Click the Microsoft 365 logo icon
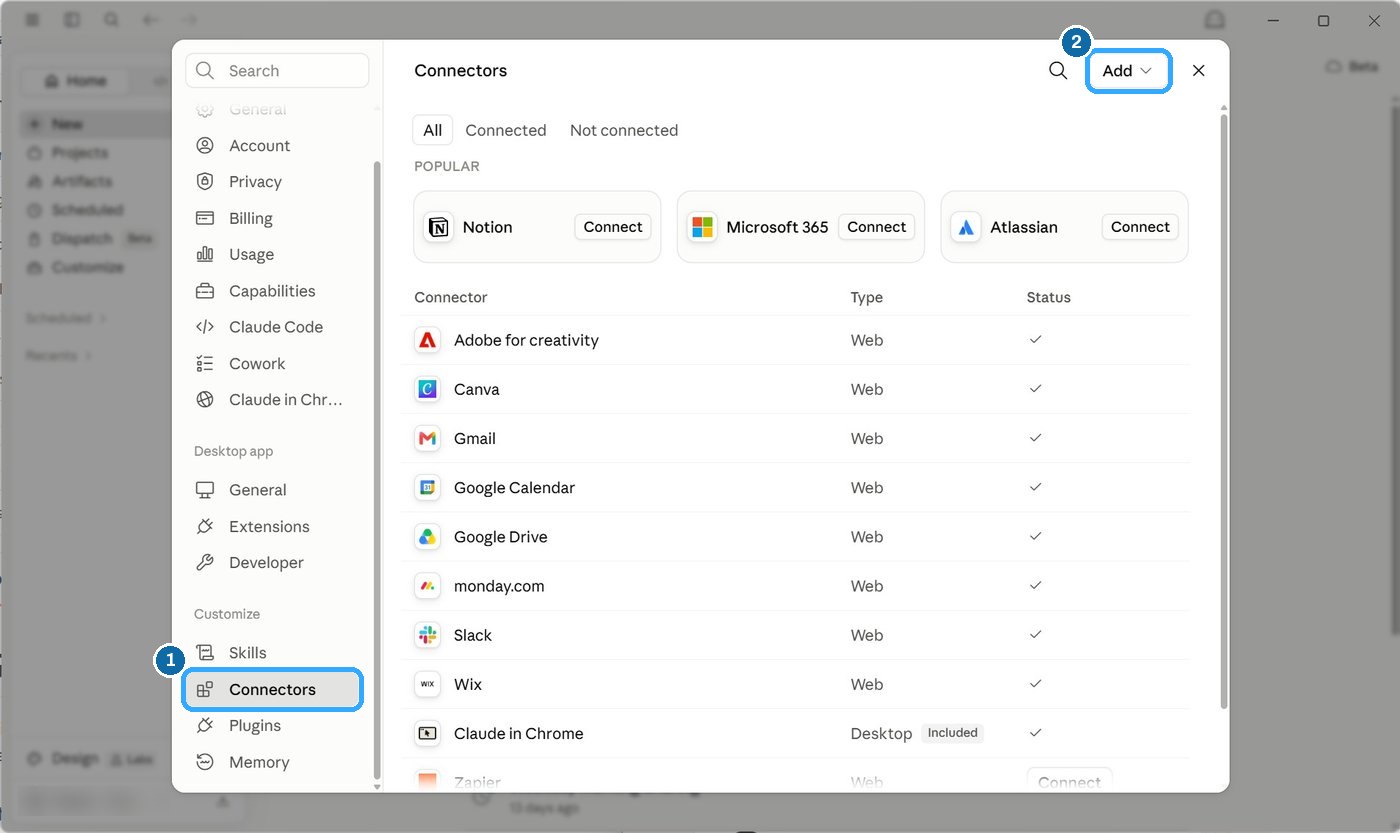This screenshot has width=1400, height=833. click(702, 227)
